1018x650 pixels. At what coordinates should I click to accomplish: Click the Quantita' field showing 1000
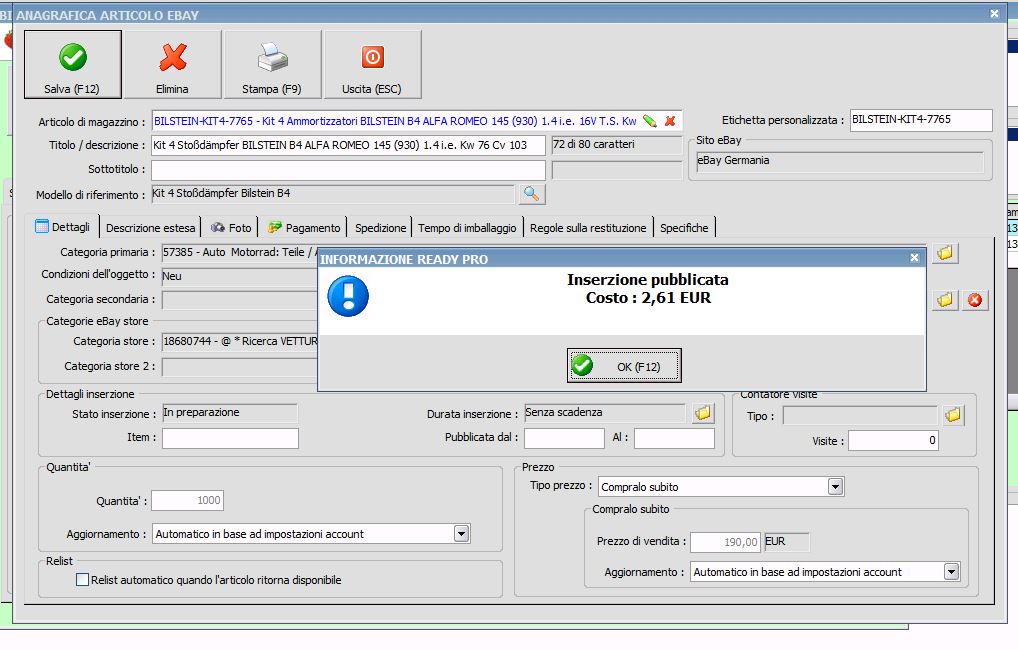tap(188, 500)
